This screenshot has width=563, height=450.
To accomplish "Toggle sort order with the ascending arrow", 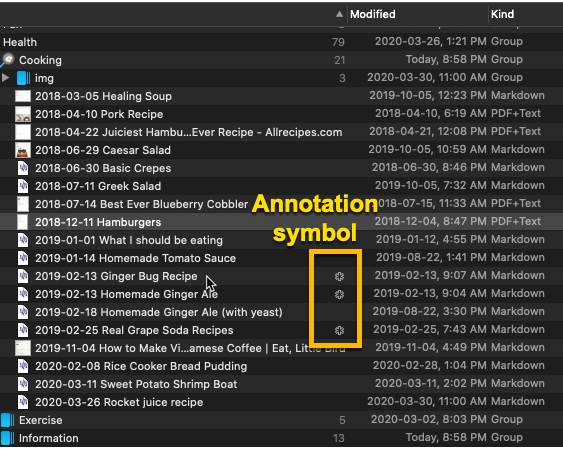I will point(339,14).
